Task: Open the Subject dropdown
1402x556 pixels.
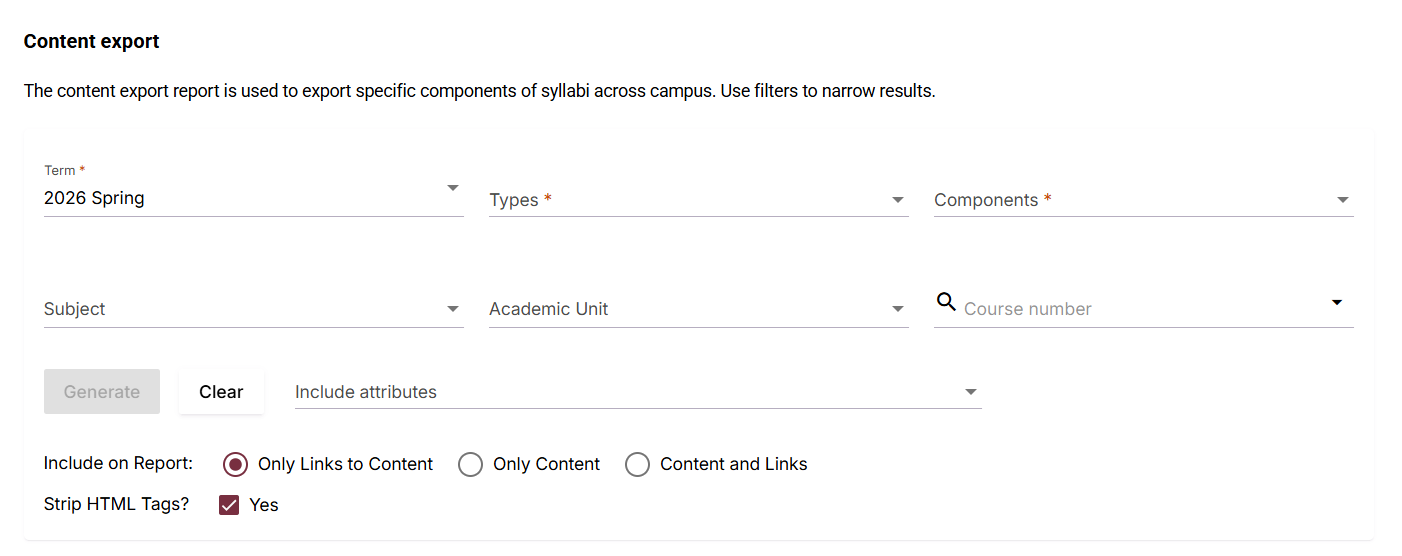Action: tap(452, 309)
